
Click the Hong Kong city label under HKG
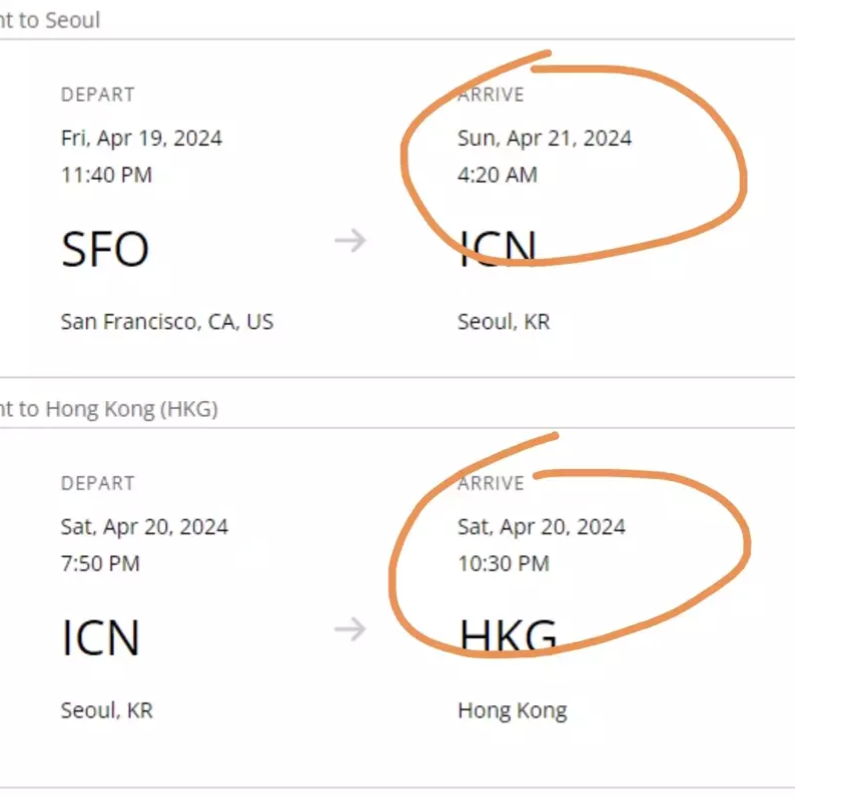512,711
